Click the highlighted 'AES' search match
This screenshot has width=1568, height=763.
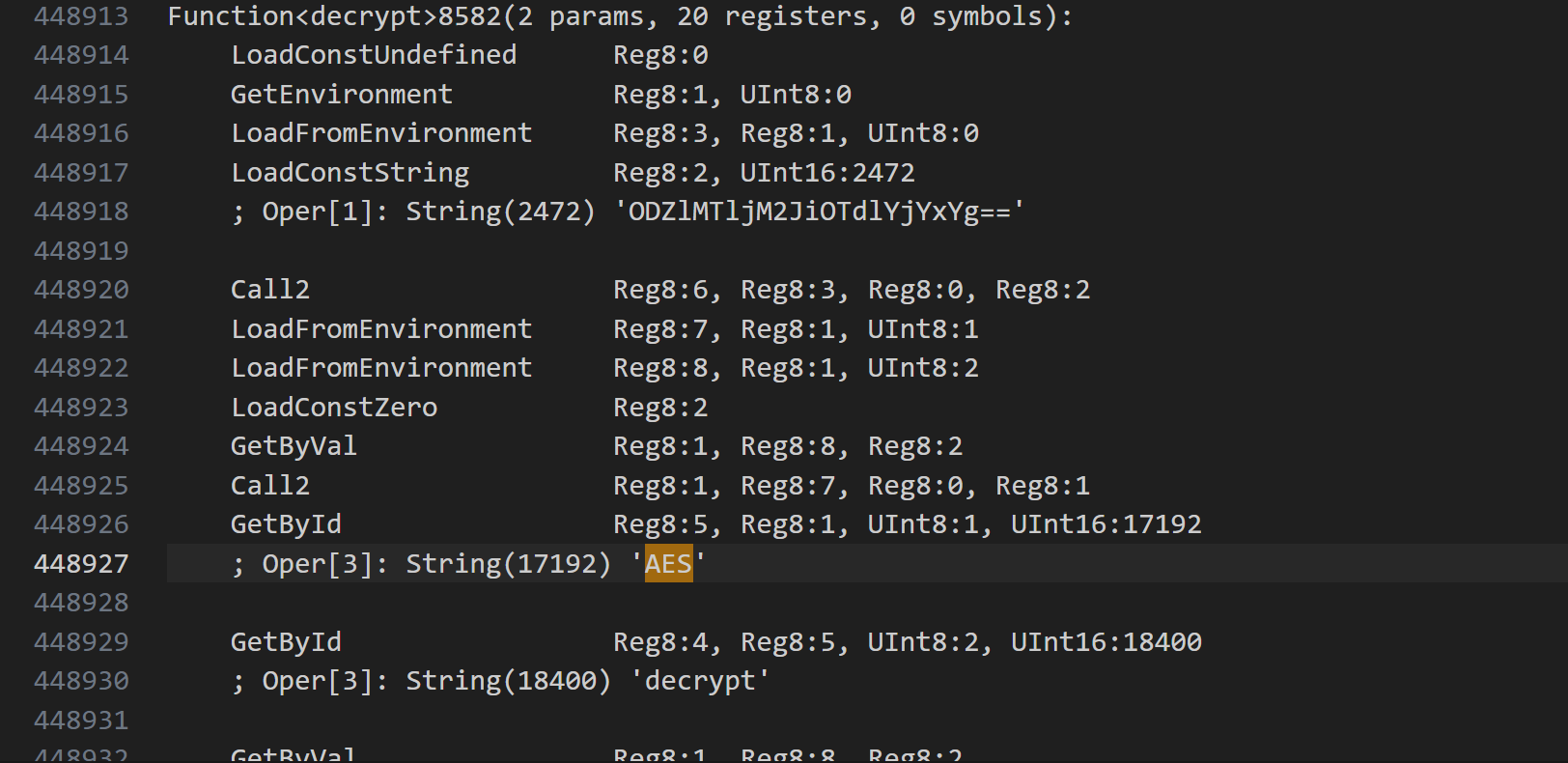coord(668,563)
